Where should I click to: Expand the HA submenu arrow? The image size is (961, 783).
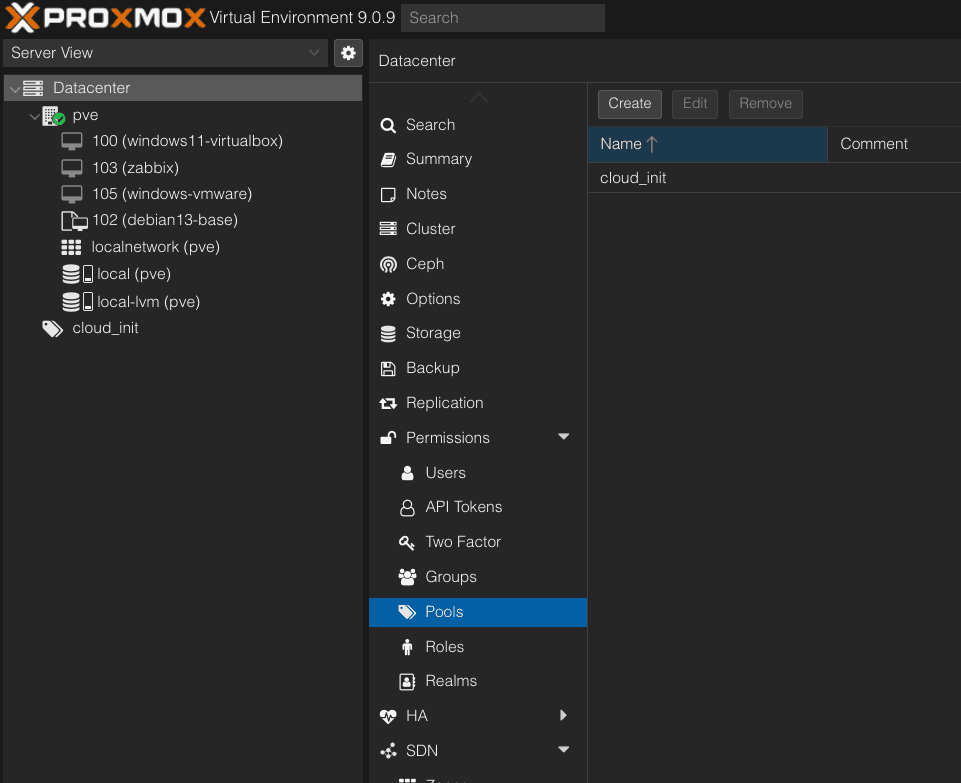pos(564,716)
